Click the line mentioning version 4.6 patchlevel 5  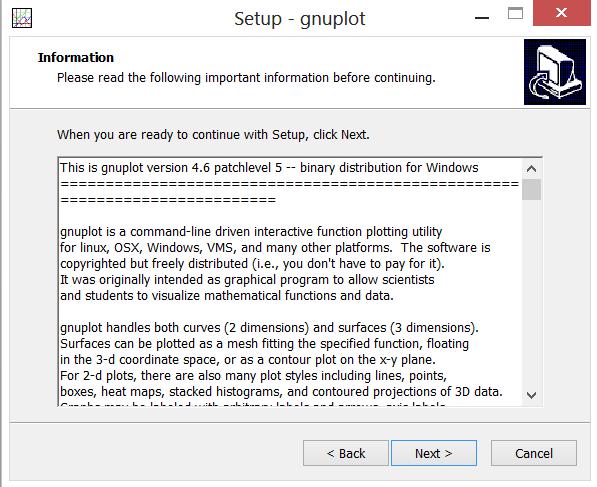coord(269,168)
